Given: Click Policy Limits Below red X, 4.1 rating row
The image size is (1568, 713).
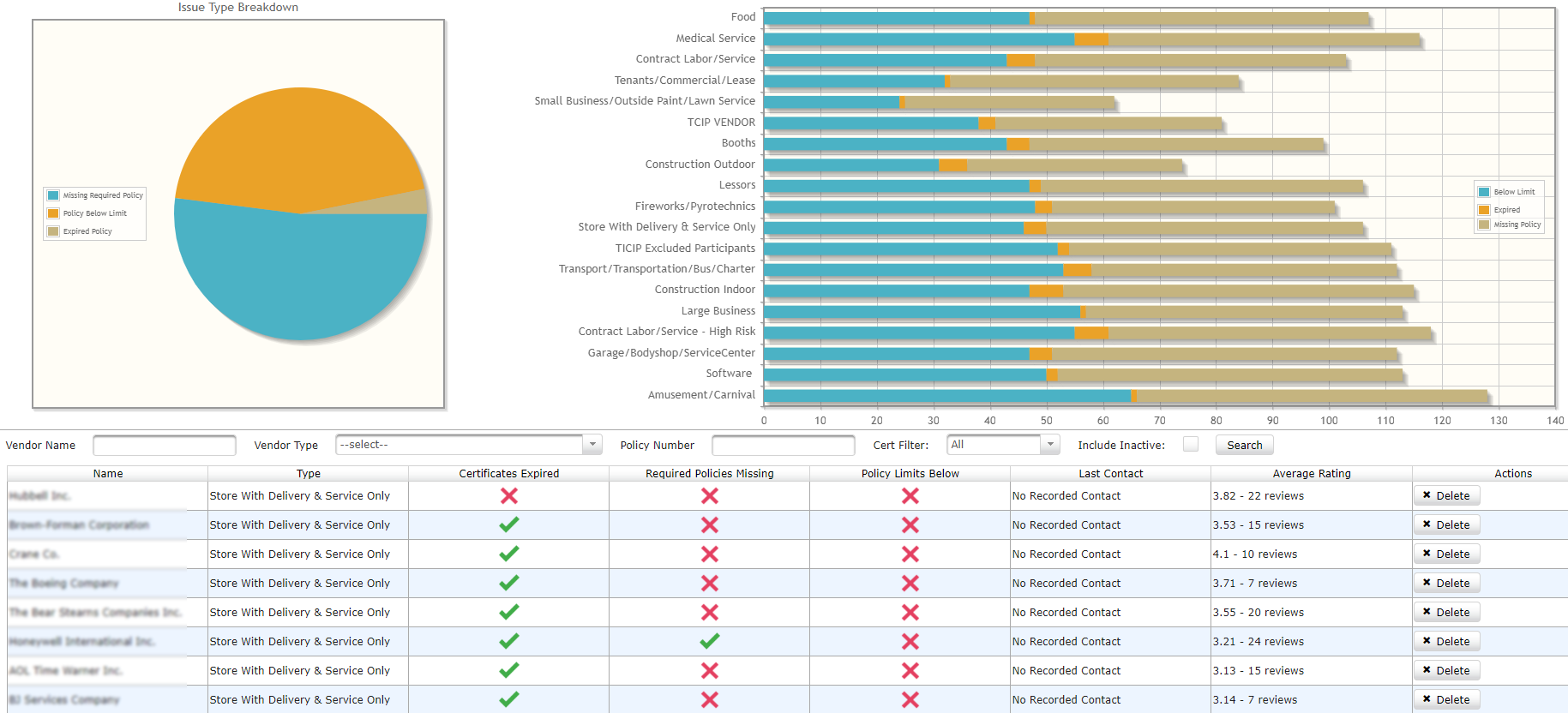Looking at the screenshot, I should [910, 554].
